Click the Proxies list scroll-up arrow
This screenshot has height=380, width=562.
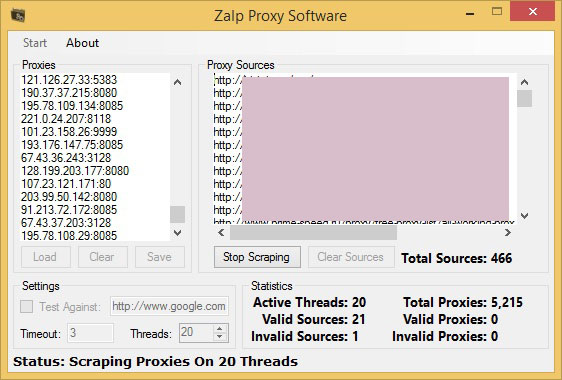point(177,82)
